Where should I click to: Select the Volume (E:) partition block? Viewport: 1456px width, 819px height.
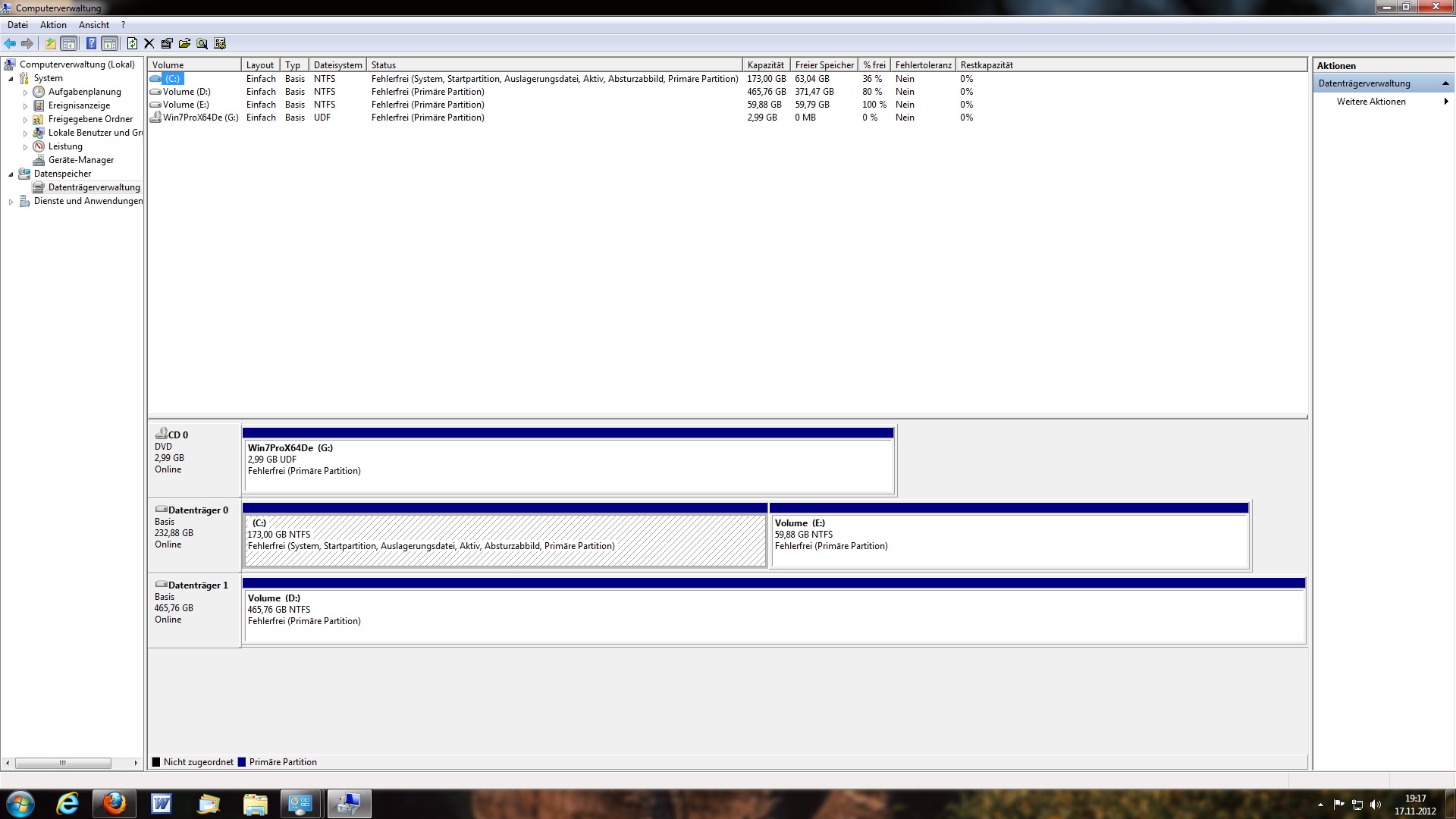1009,540
